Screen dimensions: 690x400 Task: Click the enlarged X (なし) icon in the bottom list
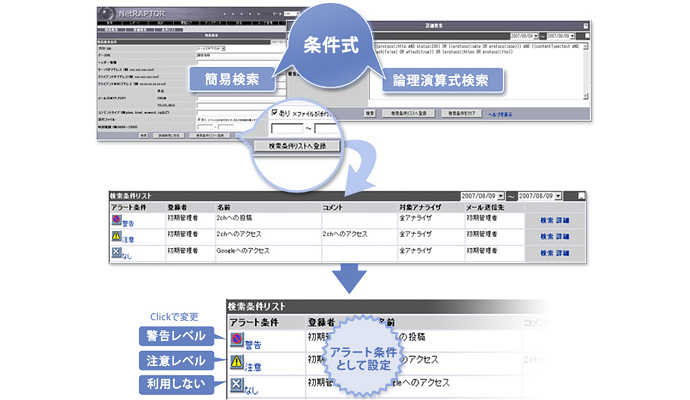tap(237, 385)
